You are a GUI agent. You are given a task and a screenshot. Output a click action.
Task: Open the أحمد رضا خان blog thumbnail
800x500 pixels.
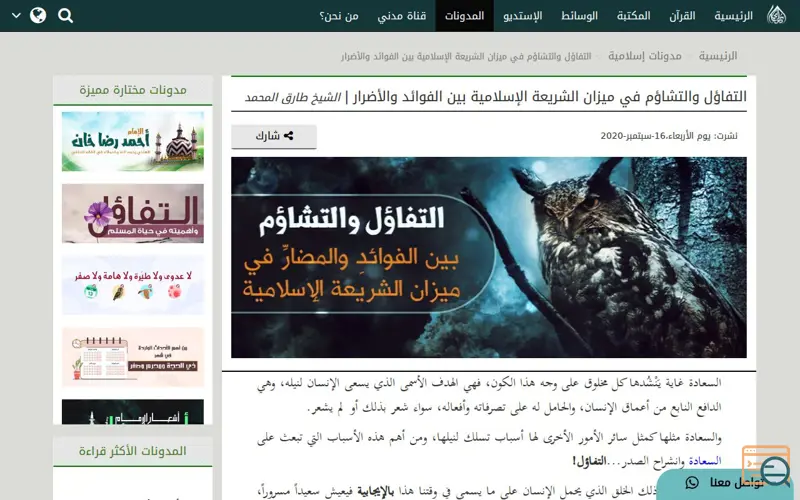click(133, 141)
